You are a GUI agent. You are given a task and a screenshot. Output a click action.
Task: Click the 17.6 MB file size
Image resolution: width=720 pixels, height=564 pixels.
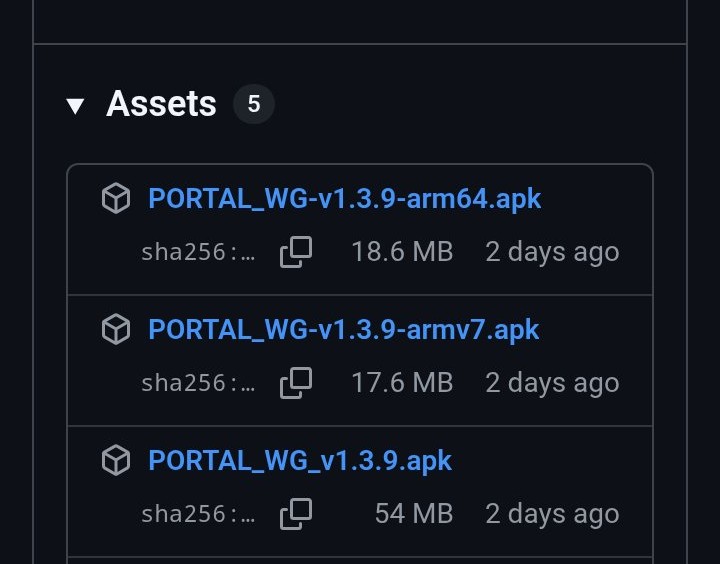(x=402, y=383)
